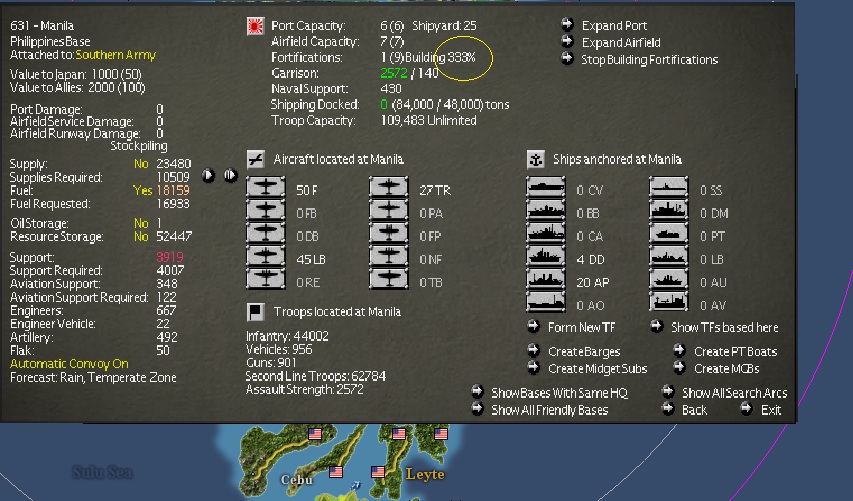Click Forecast: Rain, Temperate Zone text
This screenshot has width=853, height=501.
point(93,378)
